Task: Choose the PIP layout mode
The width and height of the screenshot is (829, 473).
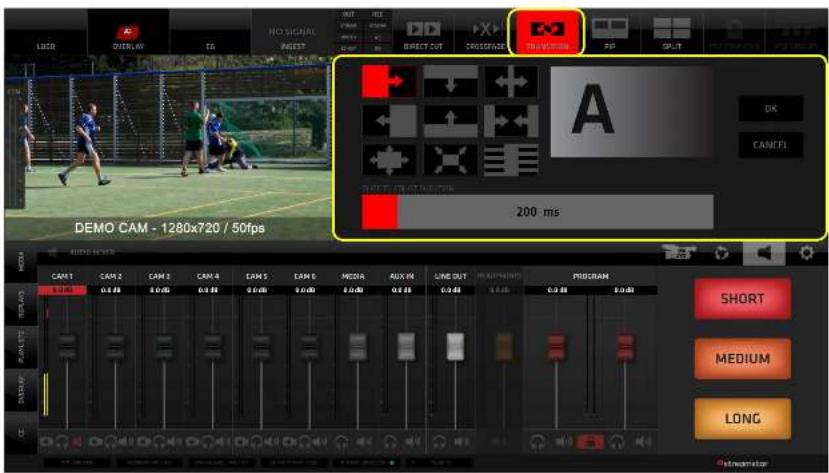Action: 610,33
